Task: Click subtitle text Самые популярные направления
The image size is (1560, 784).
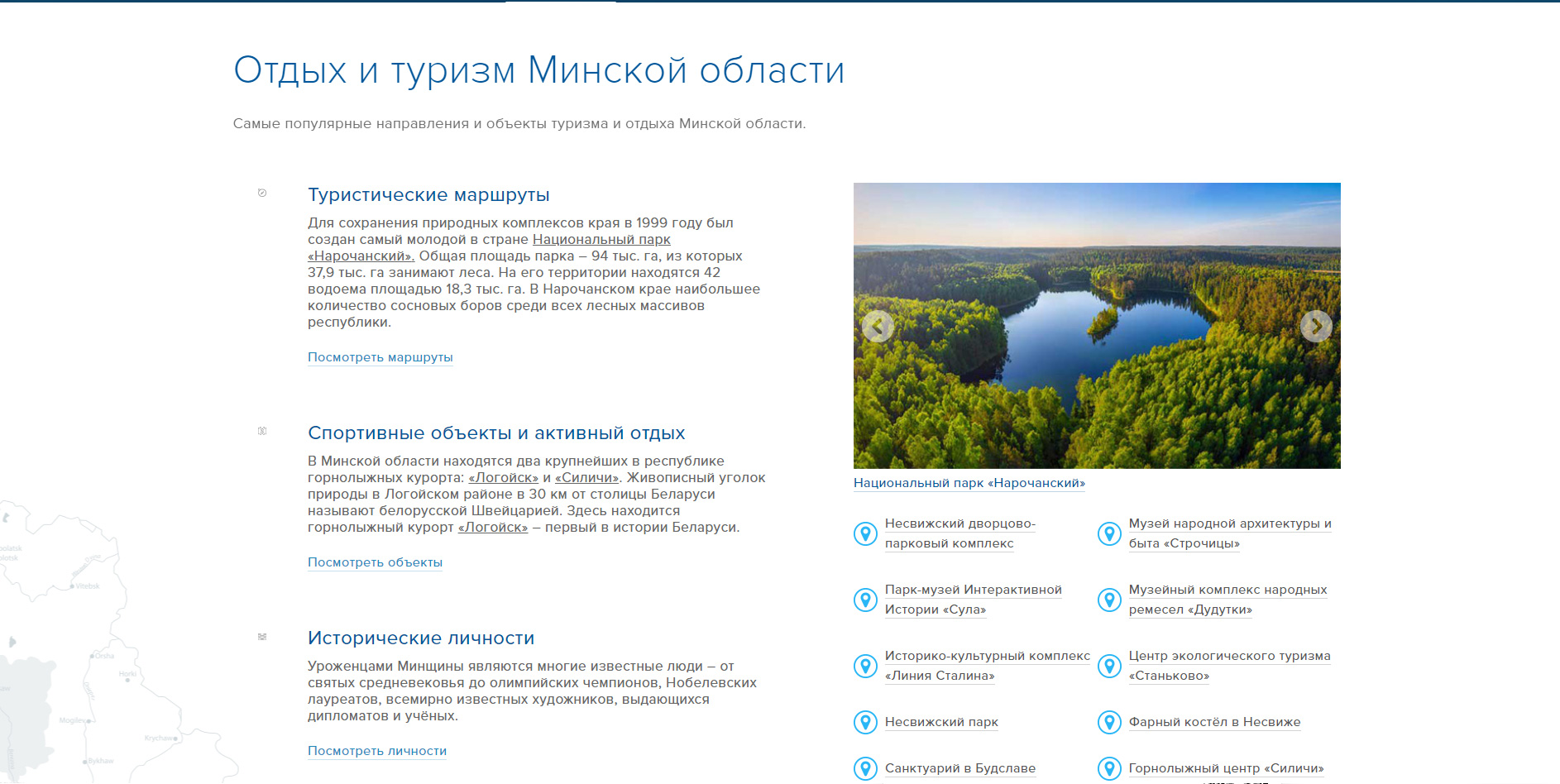Action: [519, 124]
